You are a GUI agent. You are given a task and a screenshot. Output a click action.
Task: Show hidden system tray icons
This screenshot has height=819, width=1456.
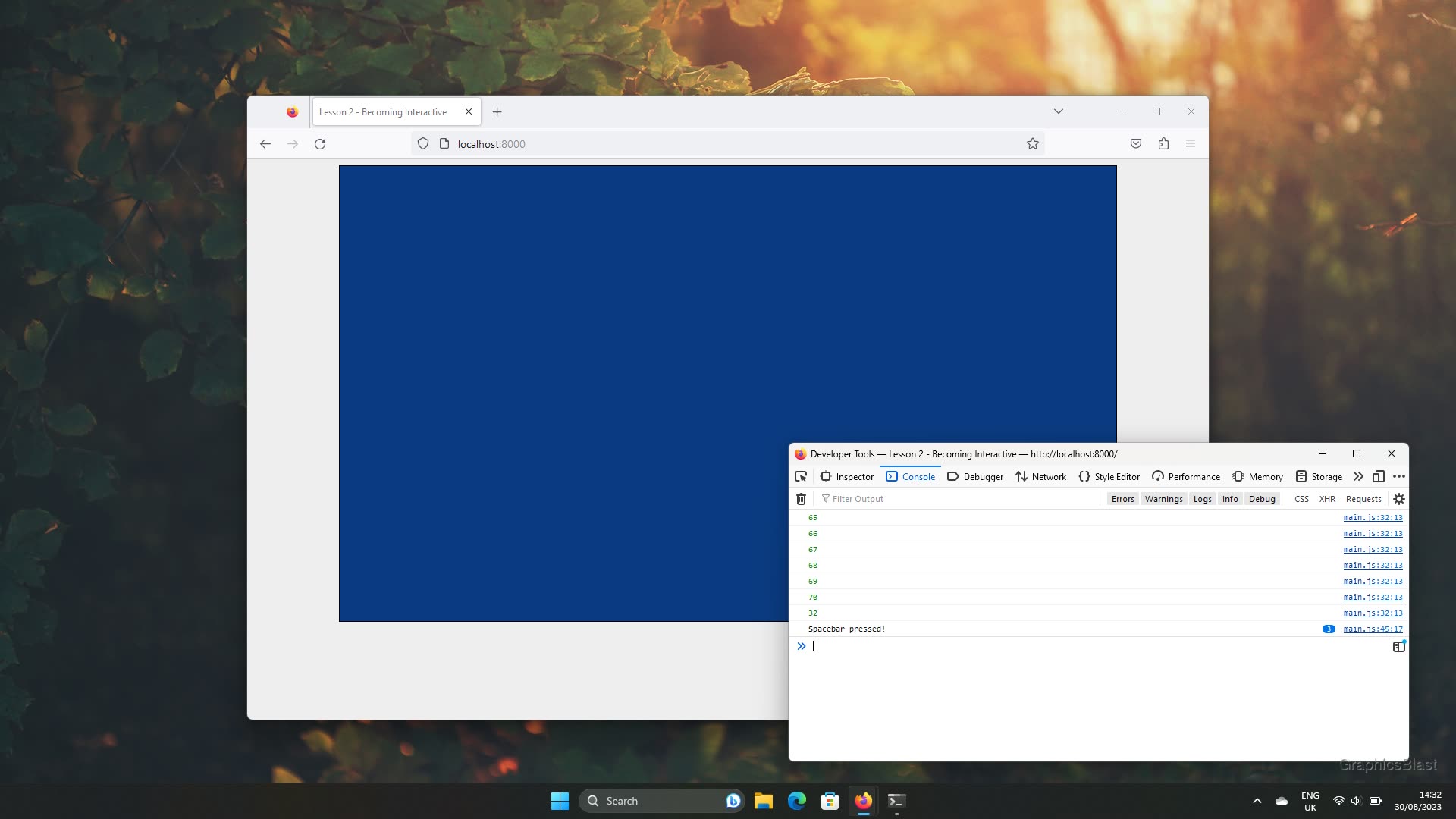click(x=1257, y=801)
